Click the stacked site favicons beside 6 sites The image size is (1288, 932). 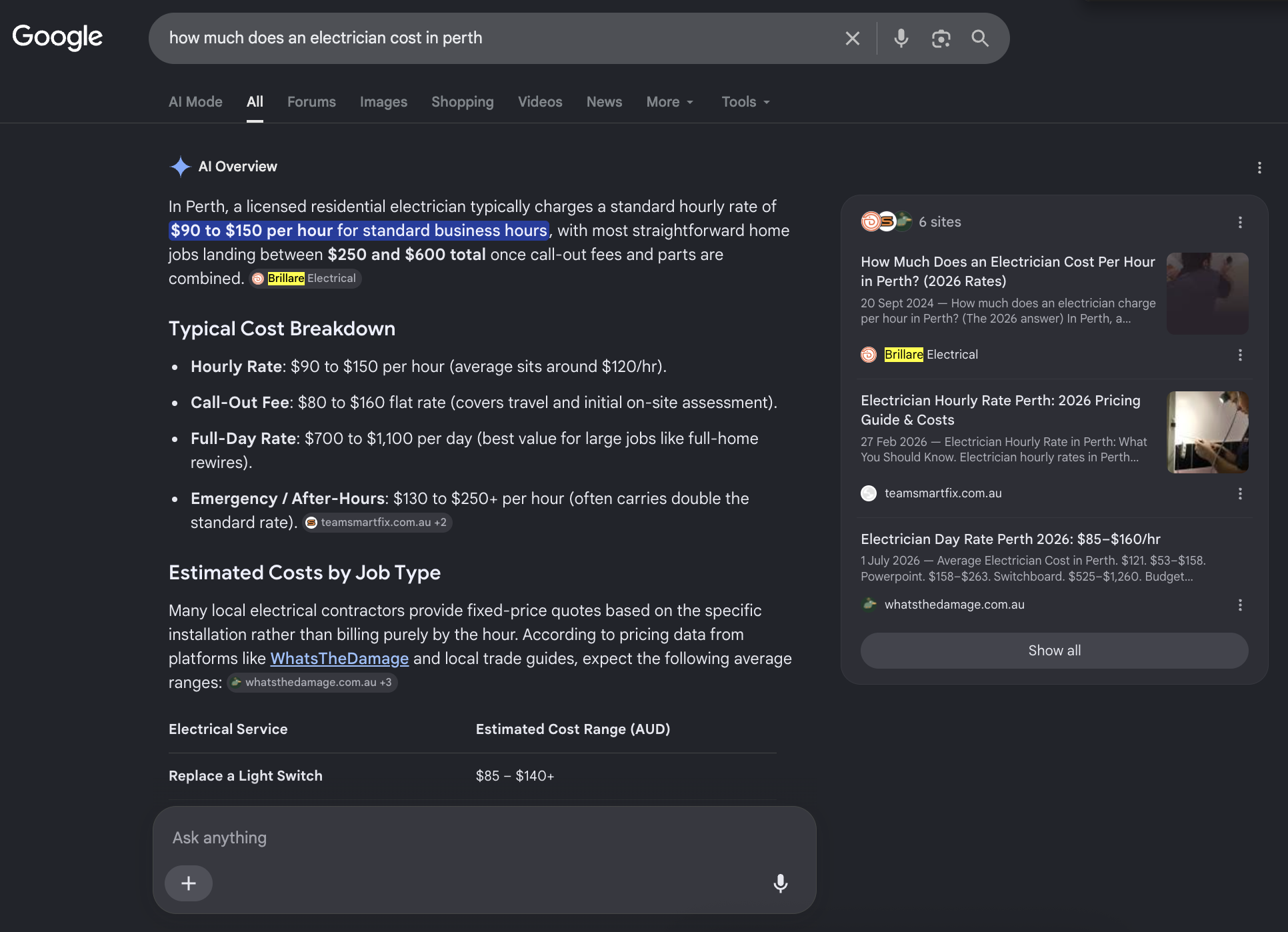pyautogui.click(x=886, y=221)
